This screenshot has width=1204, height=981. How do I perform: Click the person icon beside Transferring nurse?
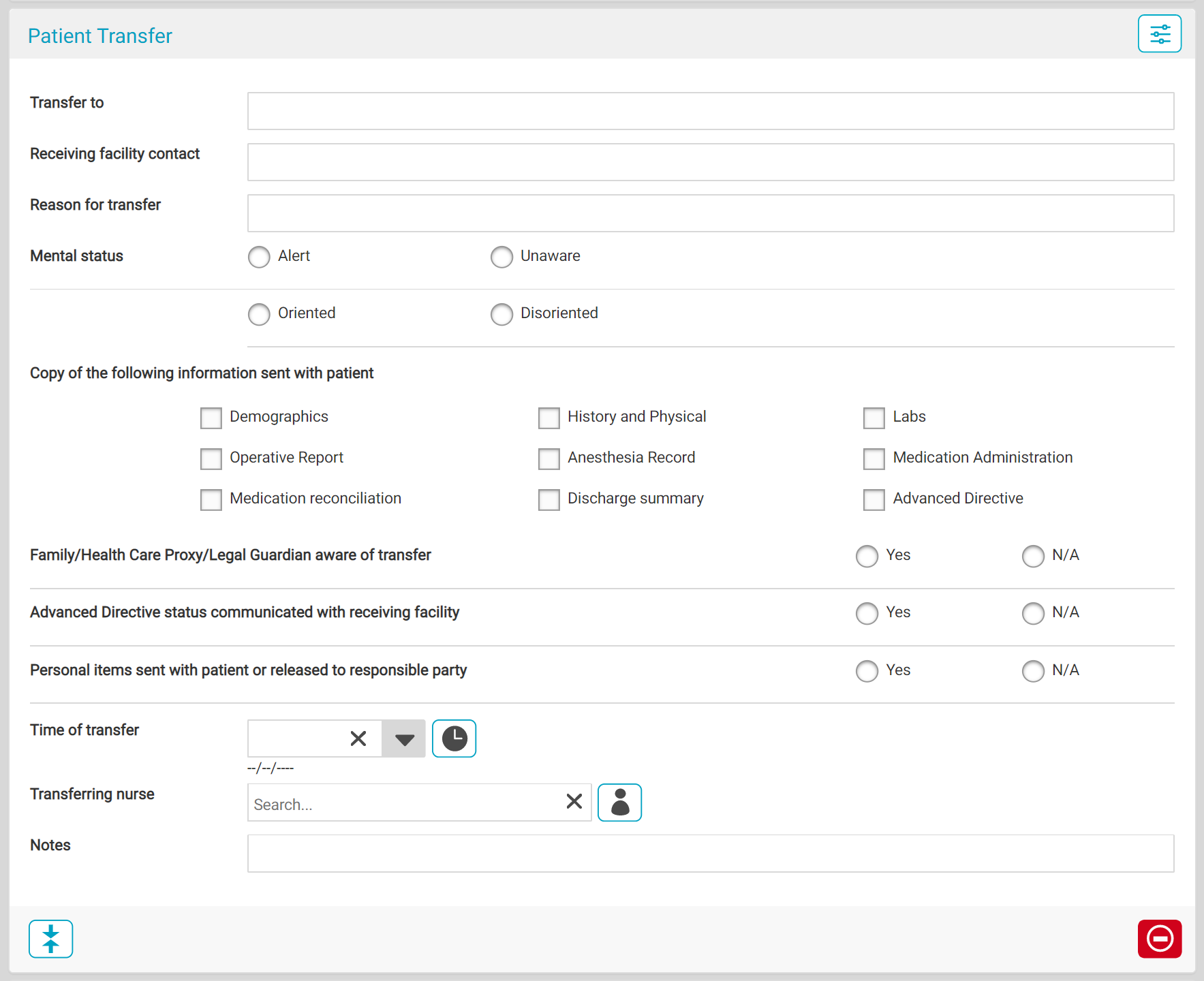[619, 803]
